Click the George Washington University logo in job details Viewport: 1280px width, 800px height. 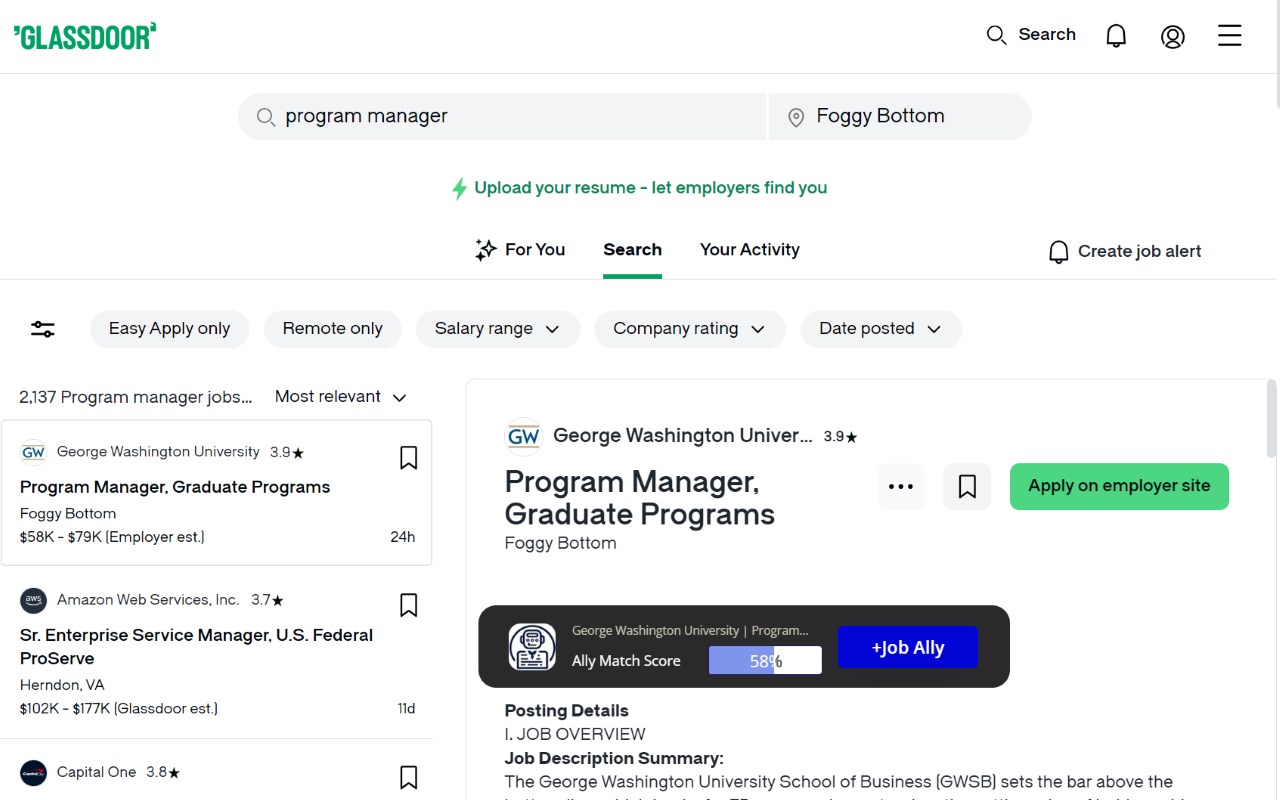[524, 437]
